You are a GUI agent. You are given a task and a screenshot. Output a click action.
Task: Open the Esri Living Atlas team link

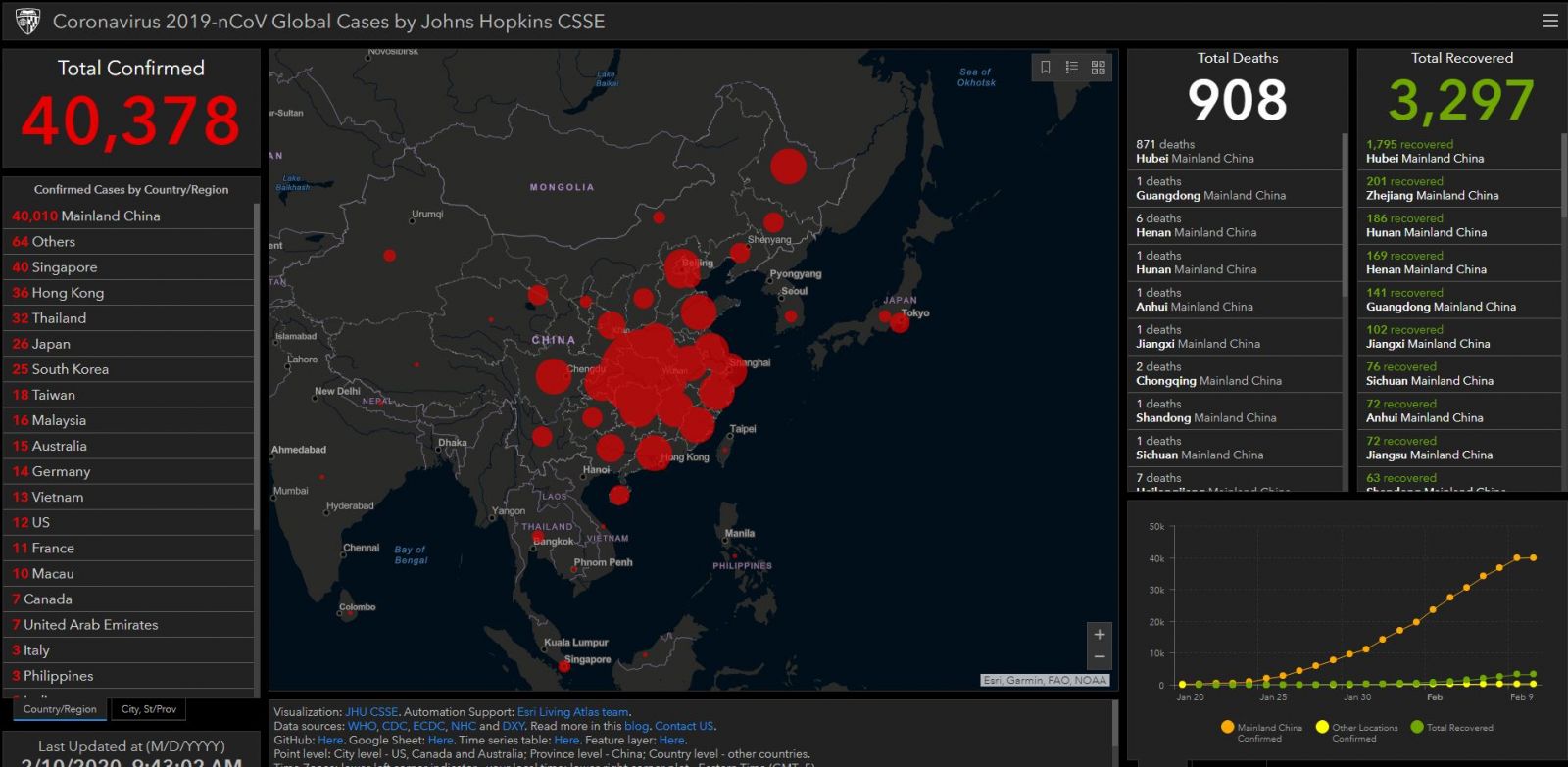tap(572, 712)
